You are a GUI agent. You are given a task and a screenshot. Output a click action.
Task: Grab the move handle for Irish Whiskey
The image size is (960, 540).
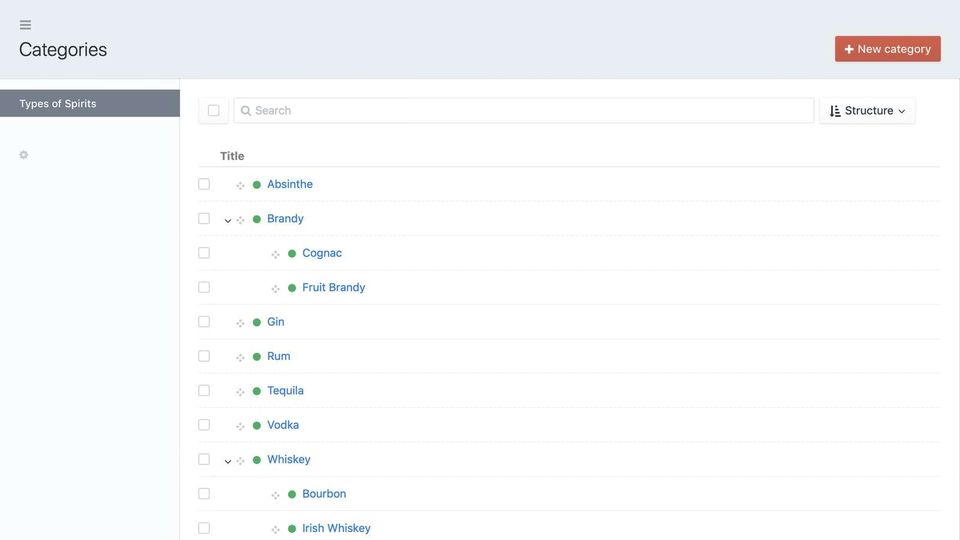click(x=276, y=529)
